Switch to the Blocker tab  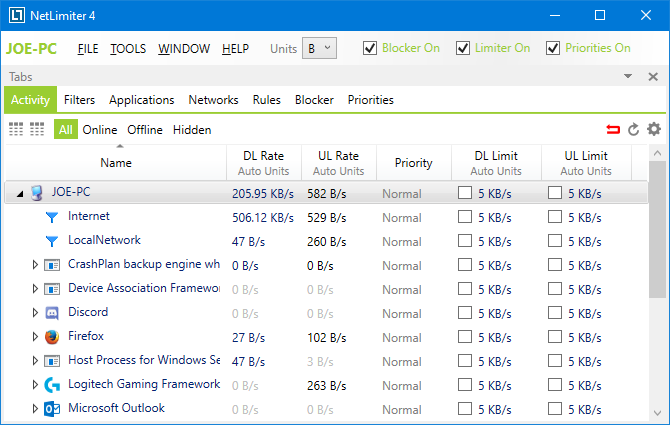coord(314,100)
